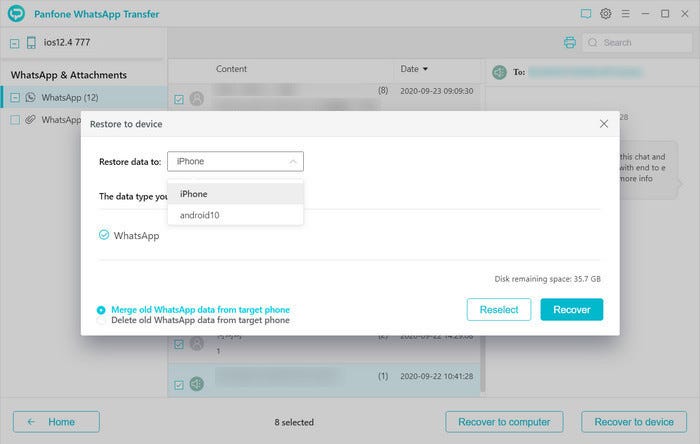This screenshot has height=444, width=700.
Task: Click the Recover button
Action: (x=571, y=309)
